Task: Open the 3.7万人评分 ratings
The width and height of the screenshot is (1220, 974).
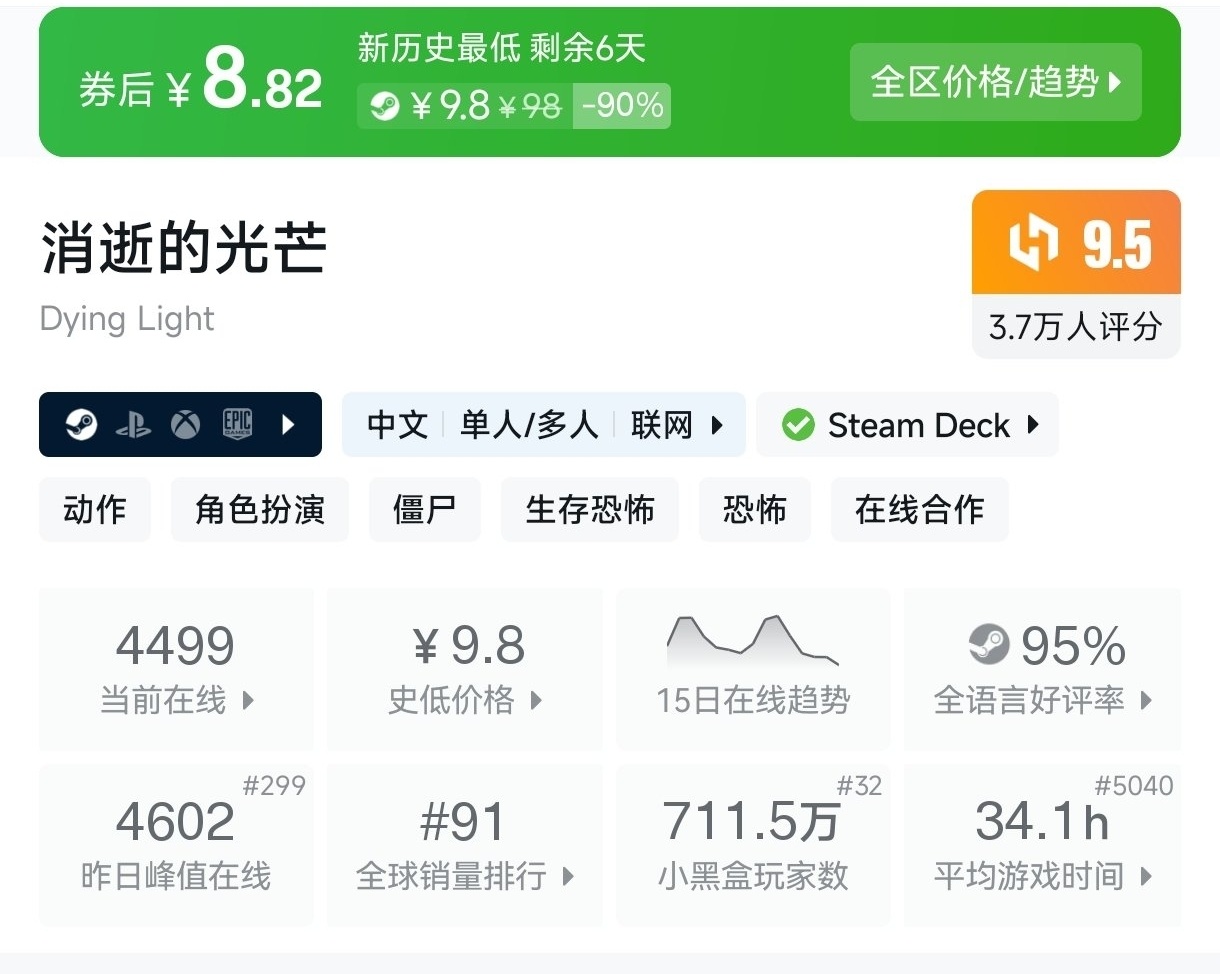Action: (1076, 326)
